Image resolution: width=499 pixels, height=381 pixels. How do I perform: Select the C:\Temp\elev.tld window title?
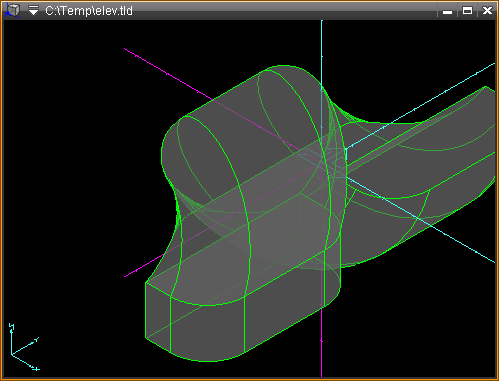coord(89,11)
